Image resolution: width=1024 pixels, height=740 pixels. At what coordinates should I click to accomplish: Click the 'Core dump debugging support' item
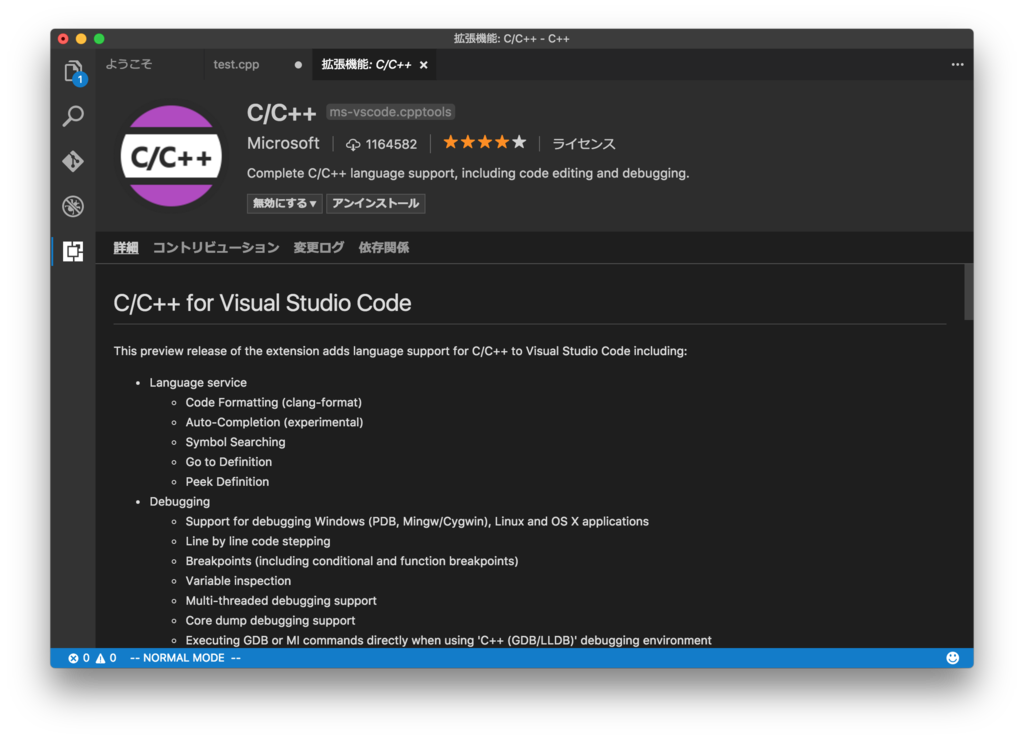[270, 620]
